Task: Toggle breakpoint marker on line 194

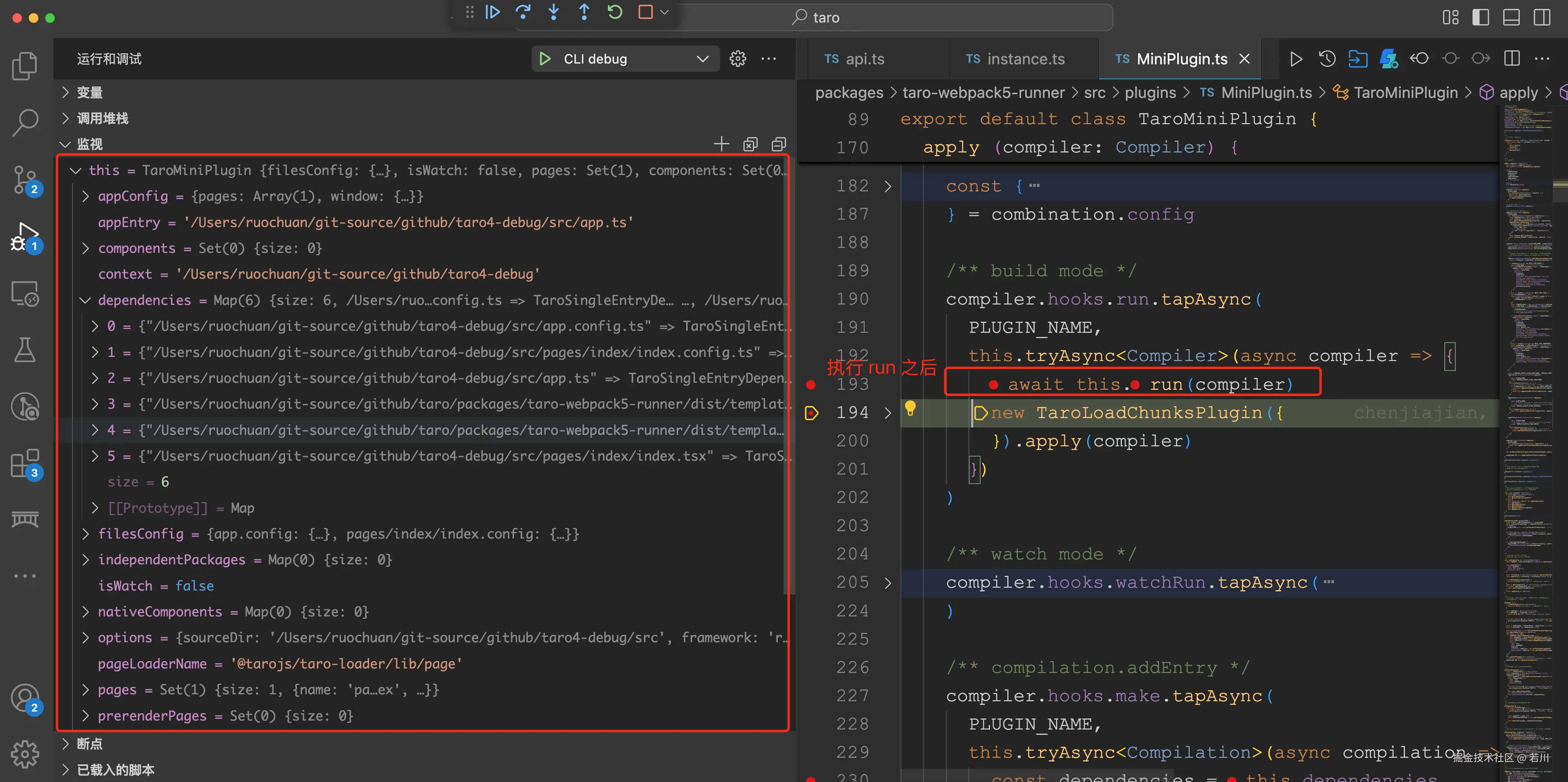Action: 811,413
